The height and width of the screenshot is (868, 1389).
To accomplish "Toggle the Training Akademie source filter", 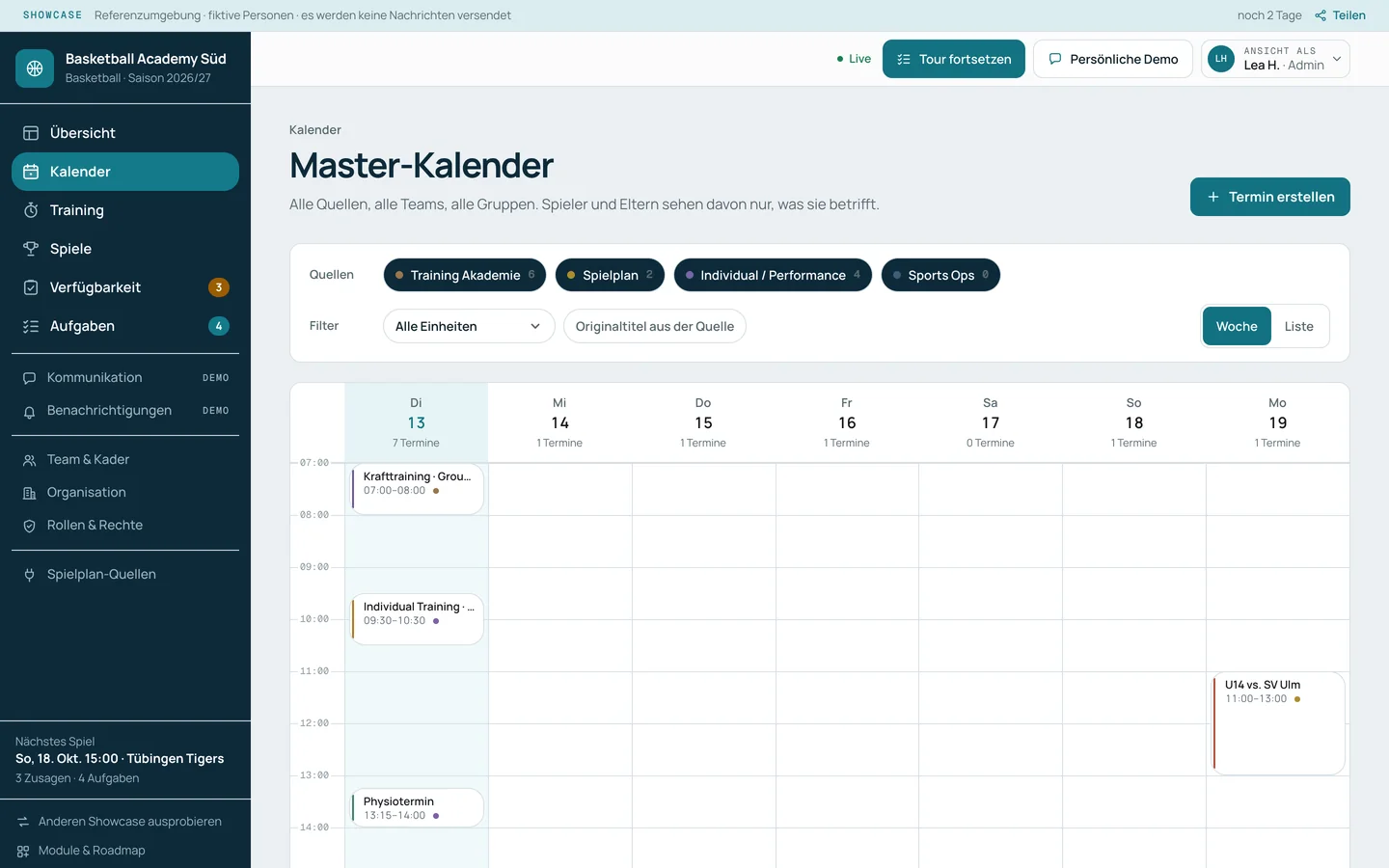I will click(465, 275).
